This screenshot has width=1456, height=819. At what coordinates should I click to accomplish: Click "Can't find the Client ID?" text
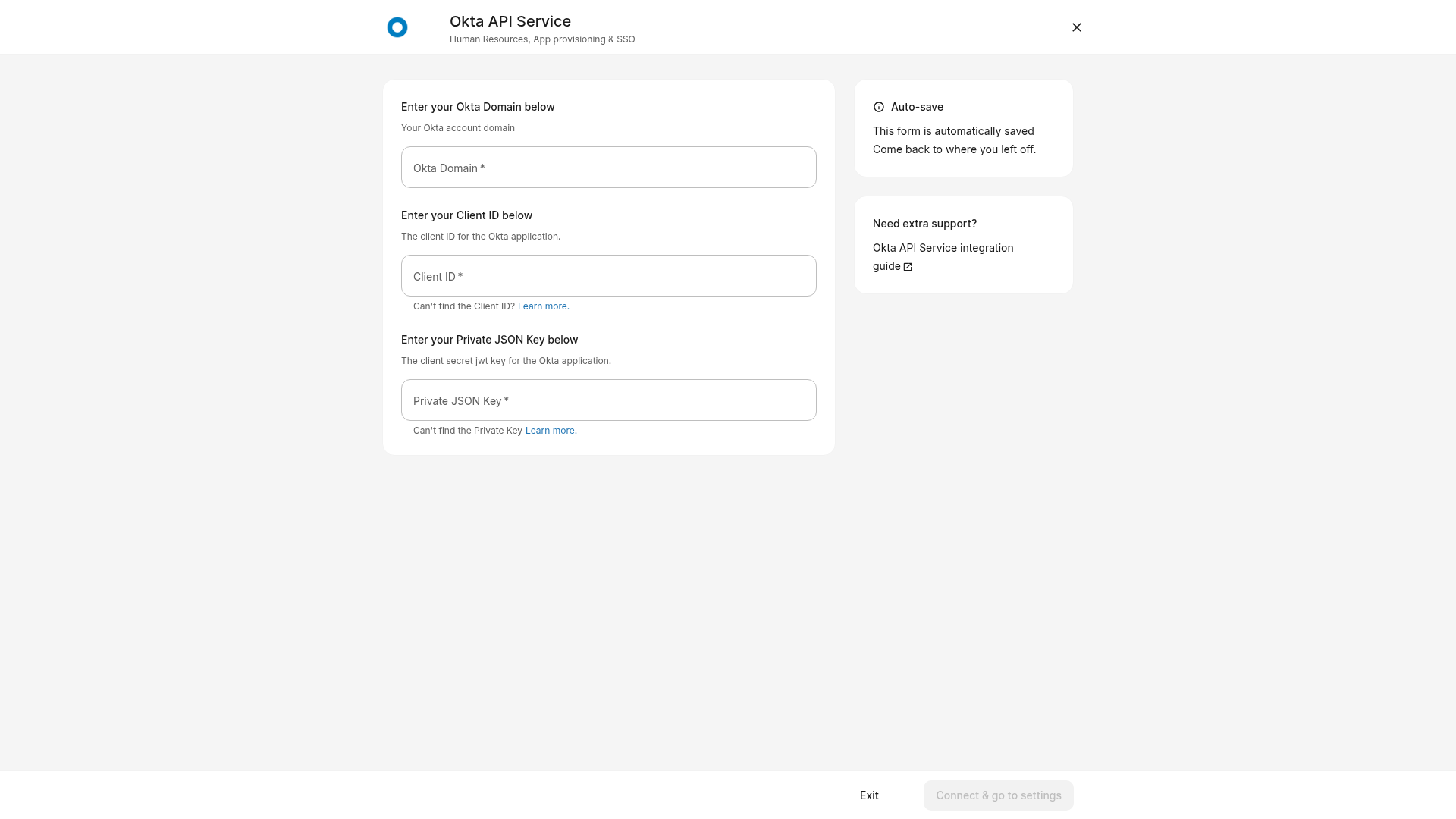pyautogui.click(x=464, y=306)
